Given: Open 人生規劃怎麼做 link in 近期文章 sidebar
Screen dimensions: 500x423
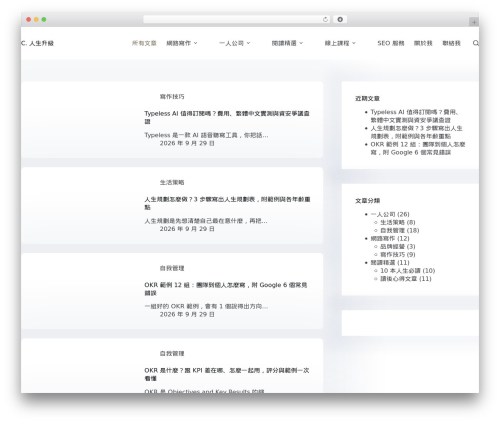Looking at the screenshot, I should (x=416, y=132).
